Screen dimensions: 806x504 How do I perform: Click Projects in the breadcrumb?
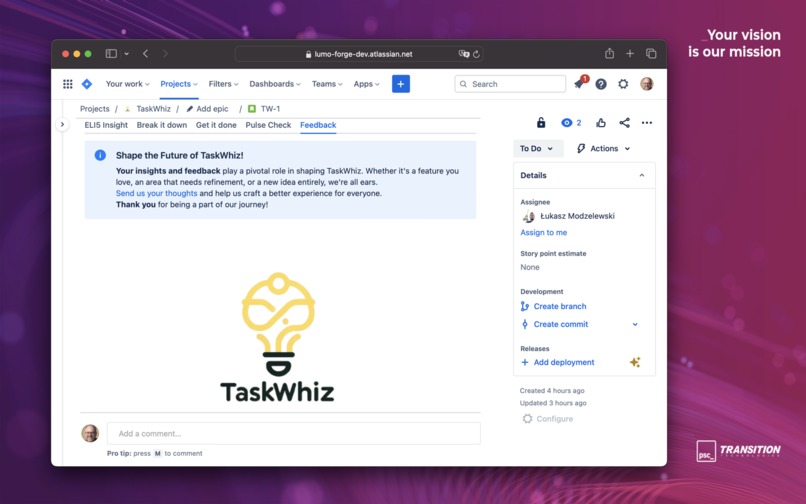point(95,109)
